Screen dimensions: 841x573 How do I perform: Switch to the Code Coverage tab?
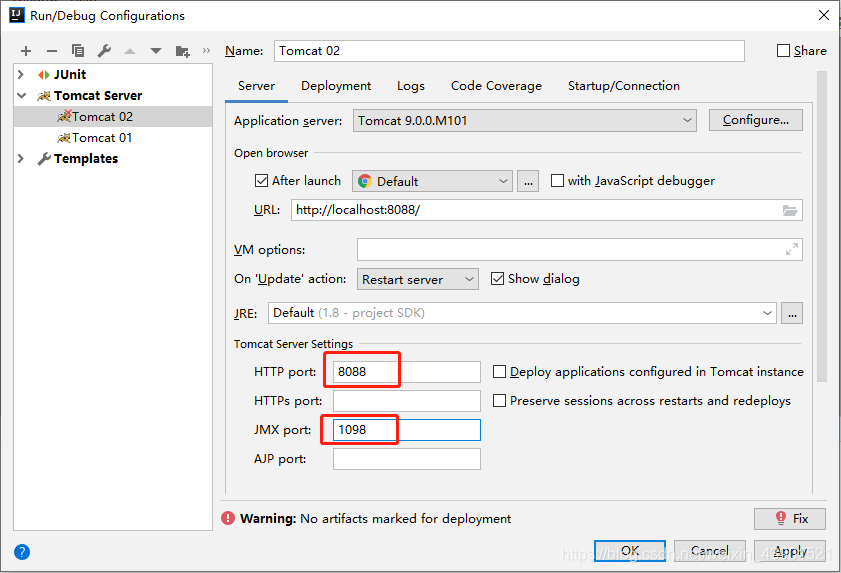(496, 86)
